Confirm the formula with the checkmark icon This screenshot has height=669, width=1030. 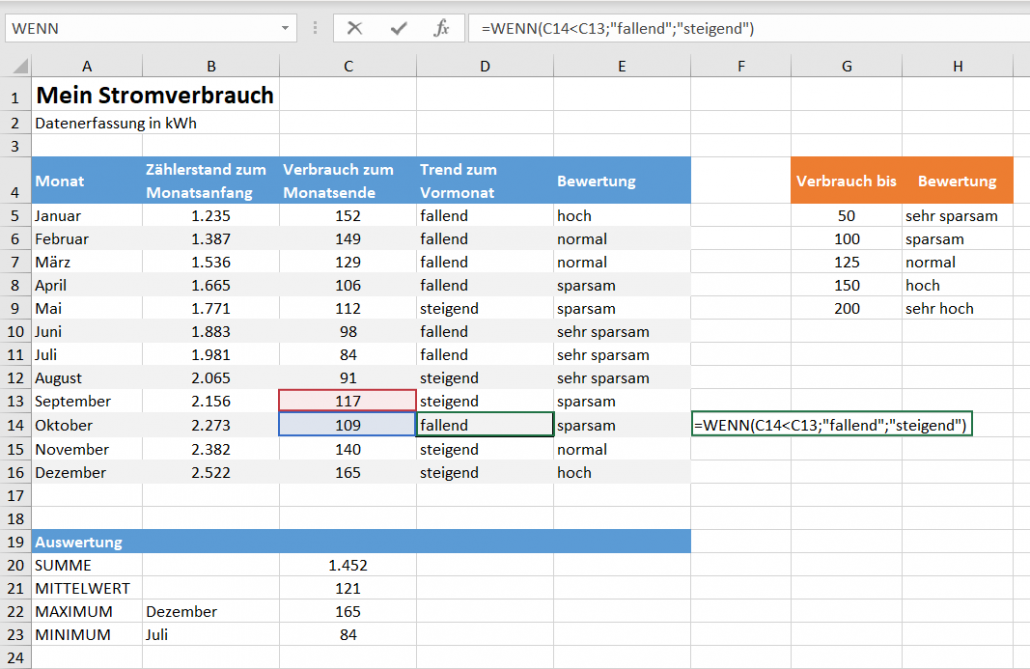[x=398, y=28]
